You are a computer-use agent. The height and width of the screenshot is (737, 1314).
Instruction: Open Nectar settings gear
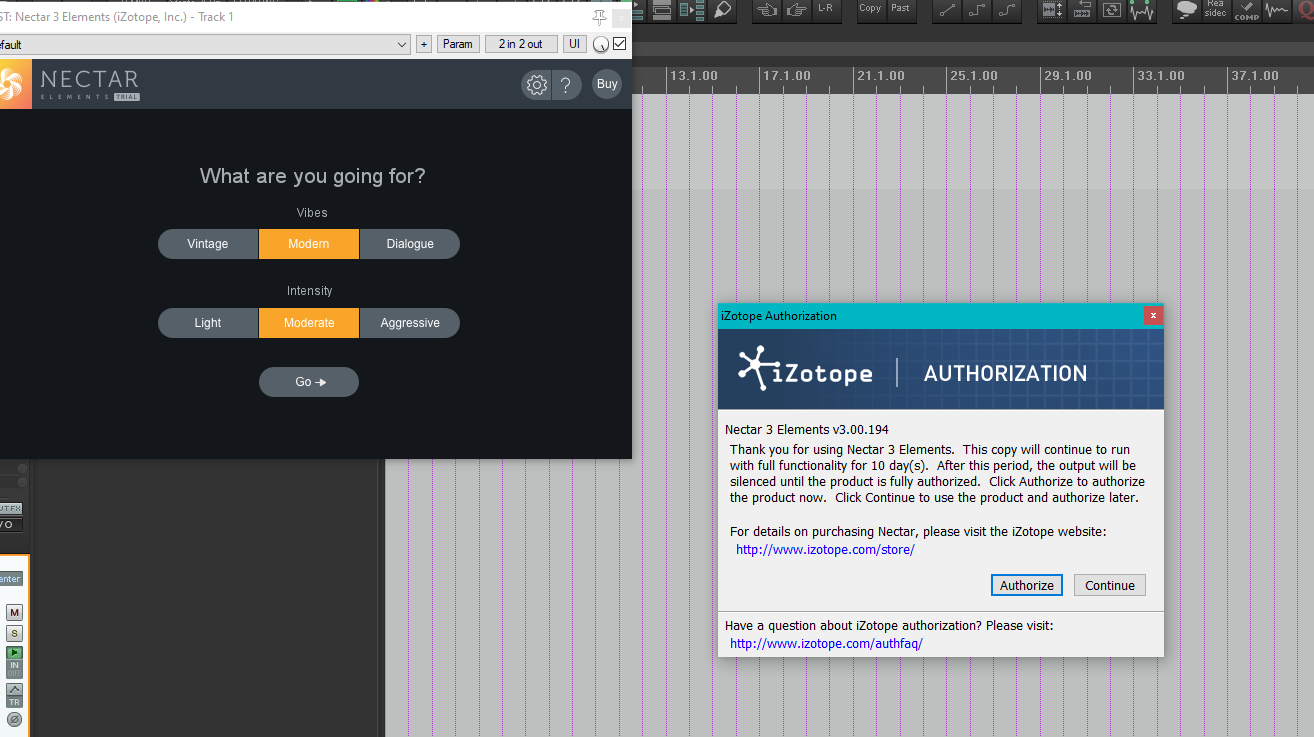coord(537,85)
